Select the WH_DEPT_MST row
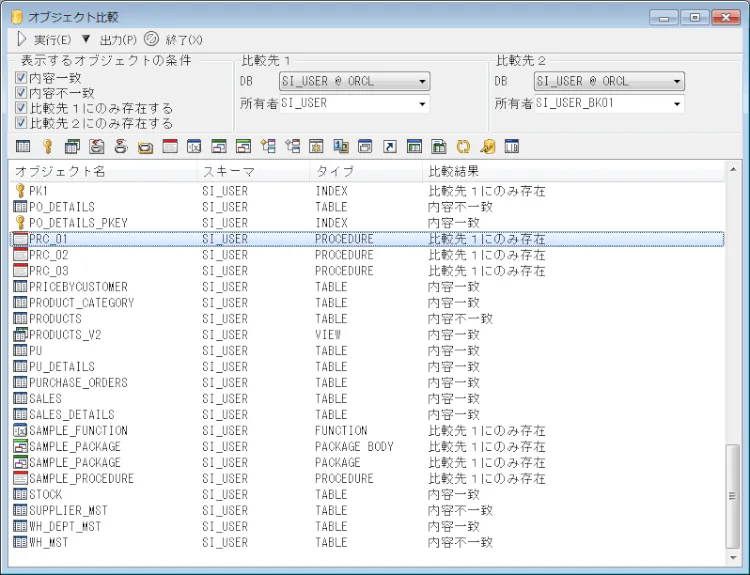The image size is (750, 575). 367,526
